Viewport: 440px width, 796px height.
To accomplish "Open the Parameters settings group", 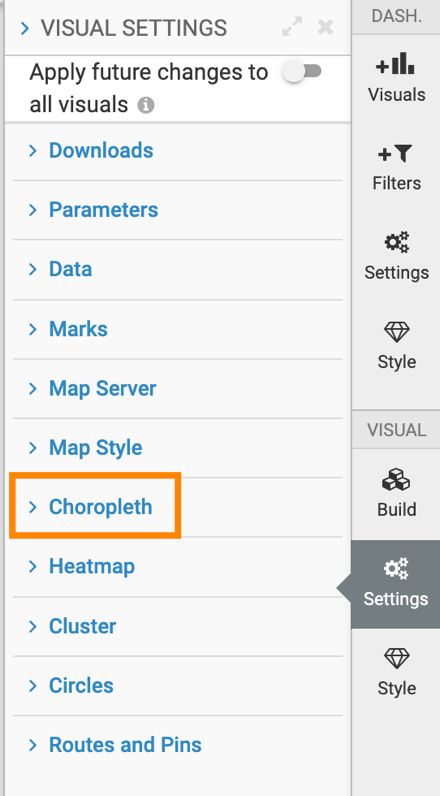I will click(178, 210).
